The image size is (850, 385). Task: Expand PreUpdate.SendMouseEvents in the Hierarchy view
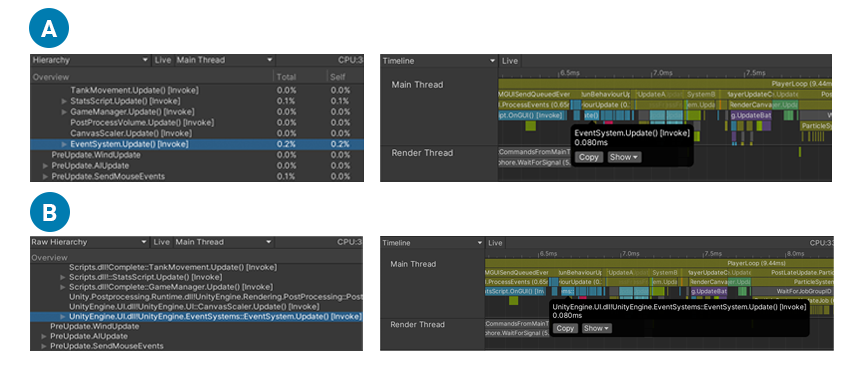(46, 177)
